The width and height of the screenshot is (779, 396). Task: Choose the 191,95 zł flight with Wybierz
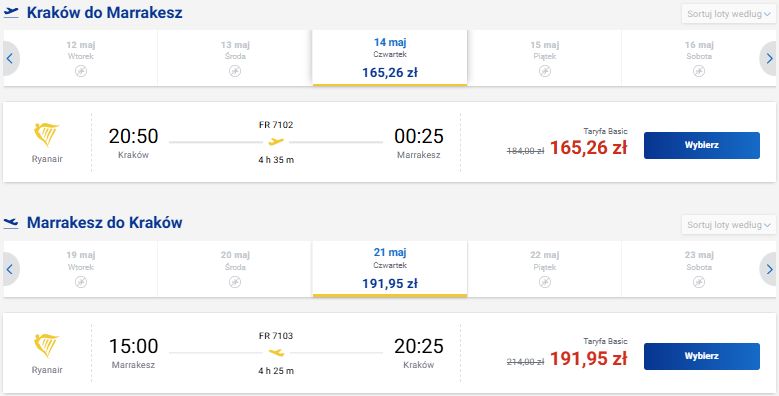click(x=701, y=356)
